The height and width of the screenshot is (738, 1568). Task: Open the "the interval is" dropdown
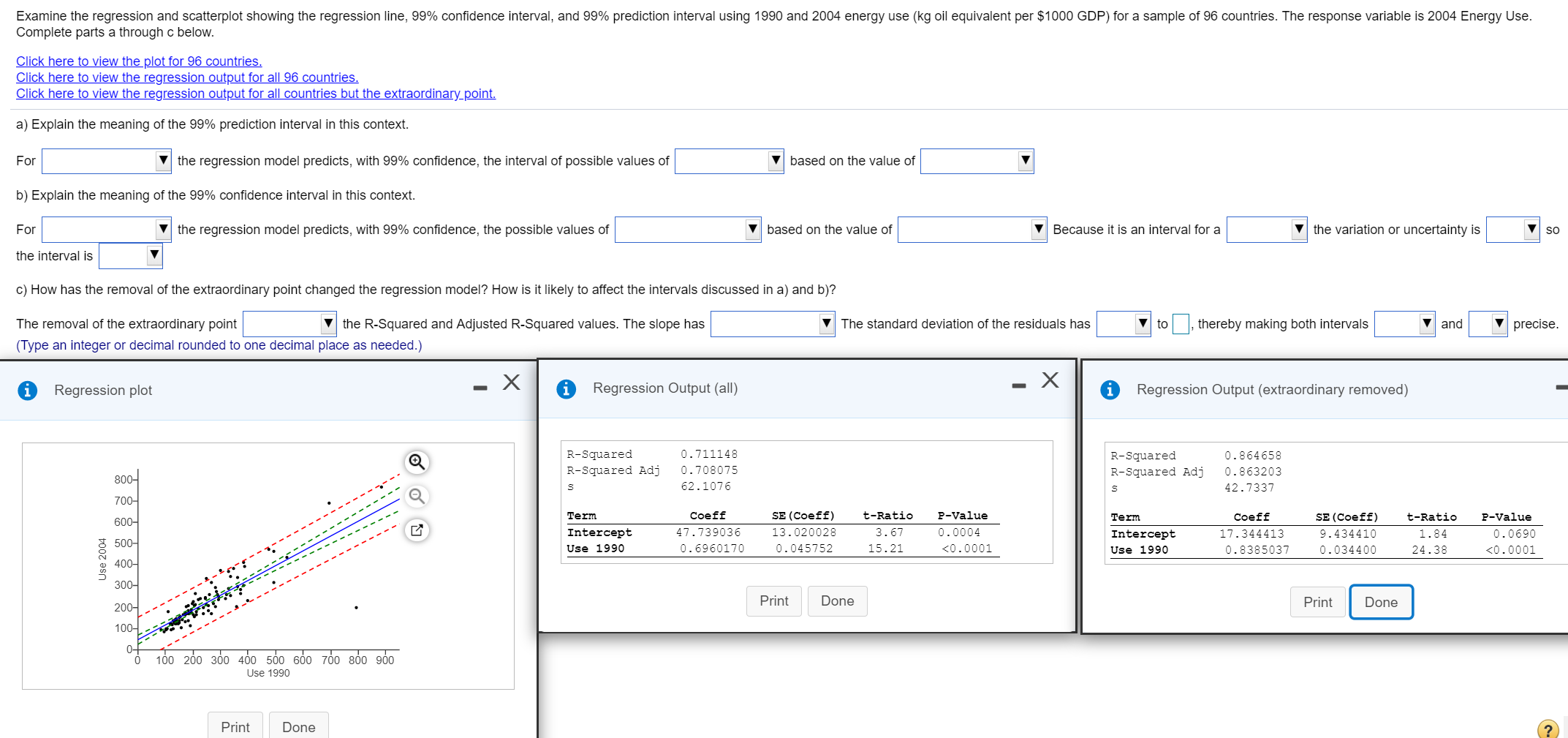click(x=131, y=256)
